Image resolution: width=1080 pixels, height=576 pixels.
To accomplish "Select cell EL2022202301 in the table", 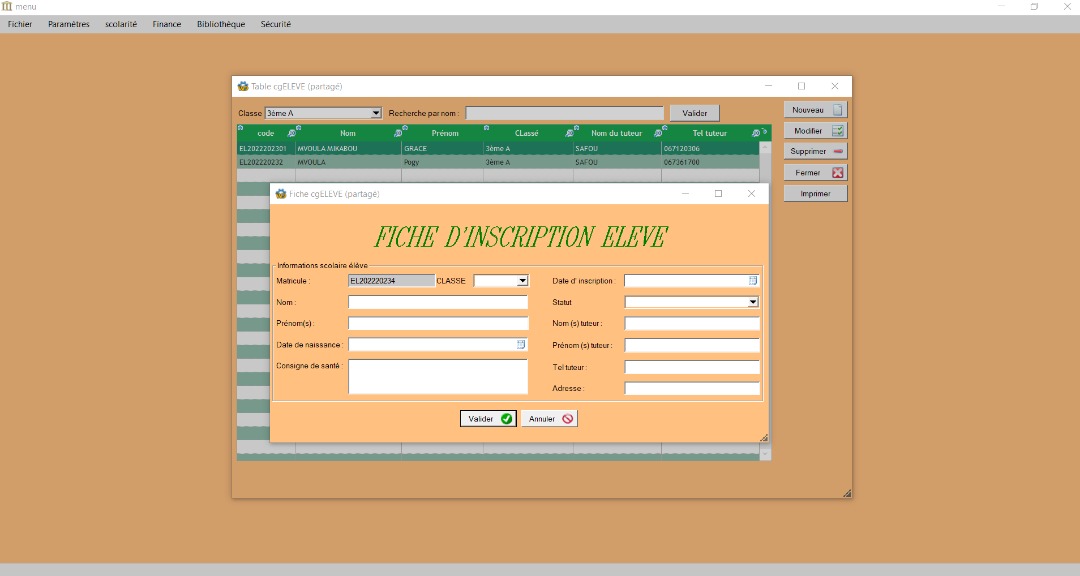I will click(x=266, y=148).
